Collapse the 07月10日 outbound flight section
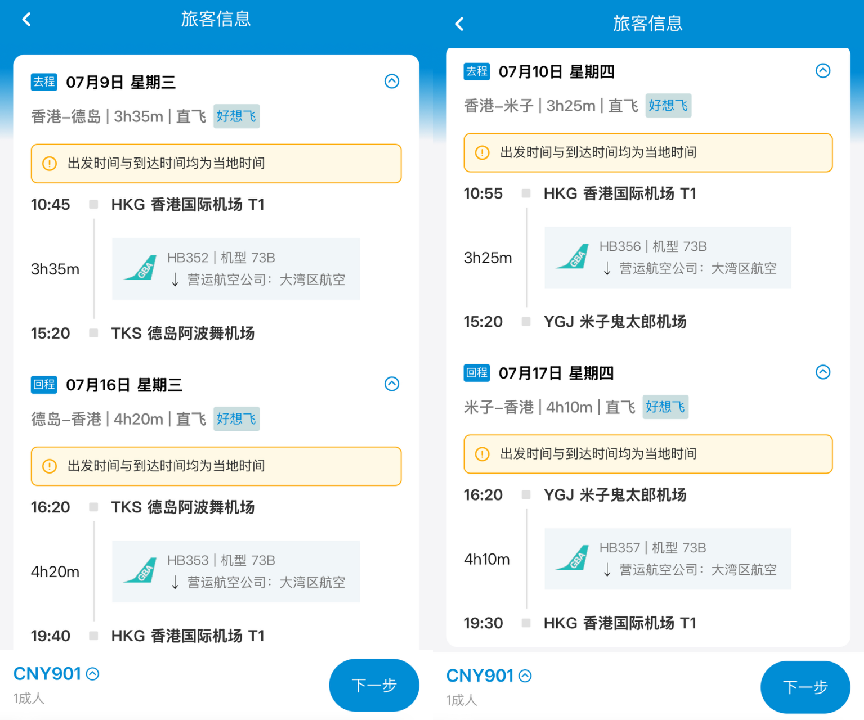The height and width of the screenshot is (720, 864). 823,71
